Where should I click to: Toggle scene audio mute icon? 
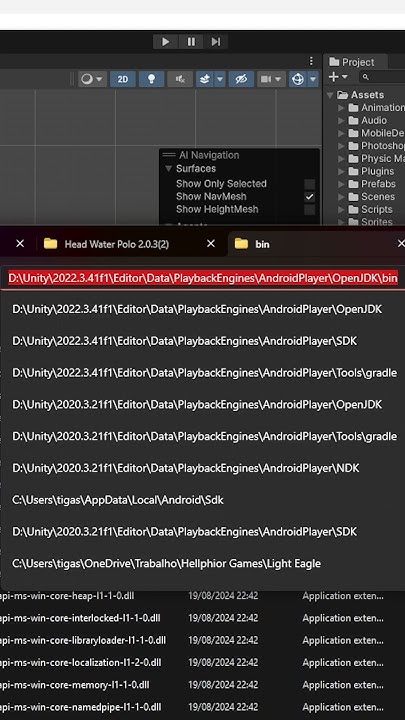click(180, 79)
